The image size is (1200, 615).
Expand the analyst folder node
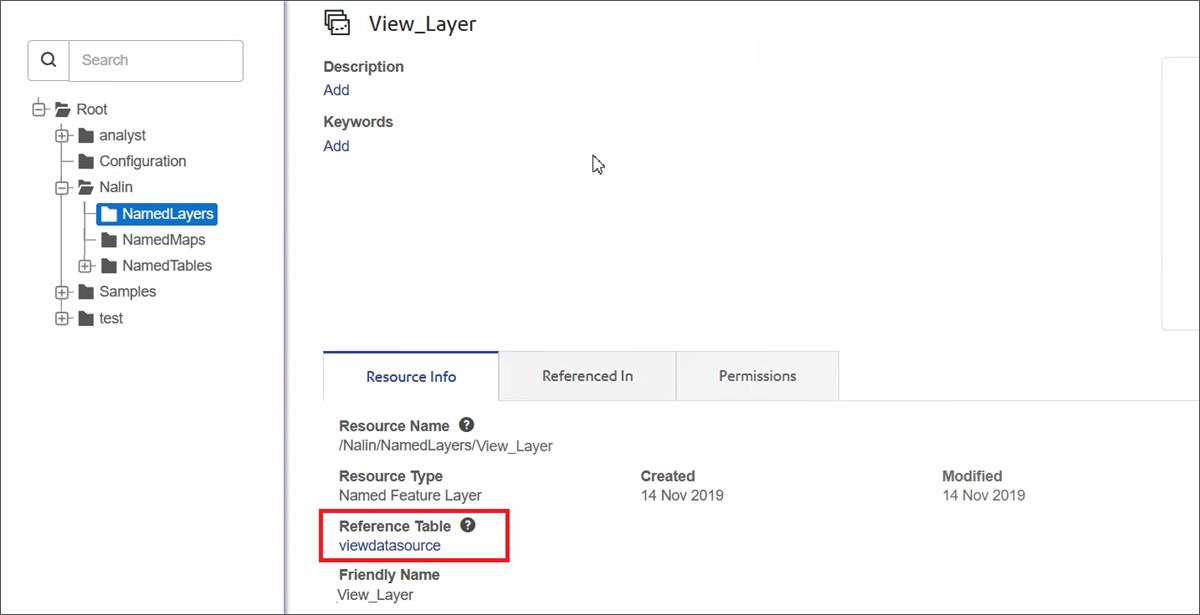61,135
